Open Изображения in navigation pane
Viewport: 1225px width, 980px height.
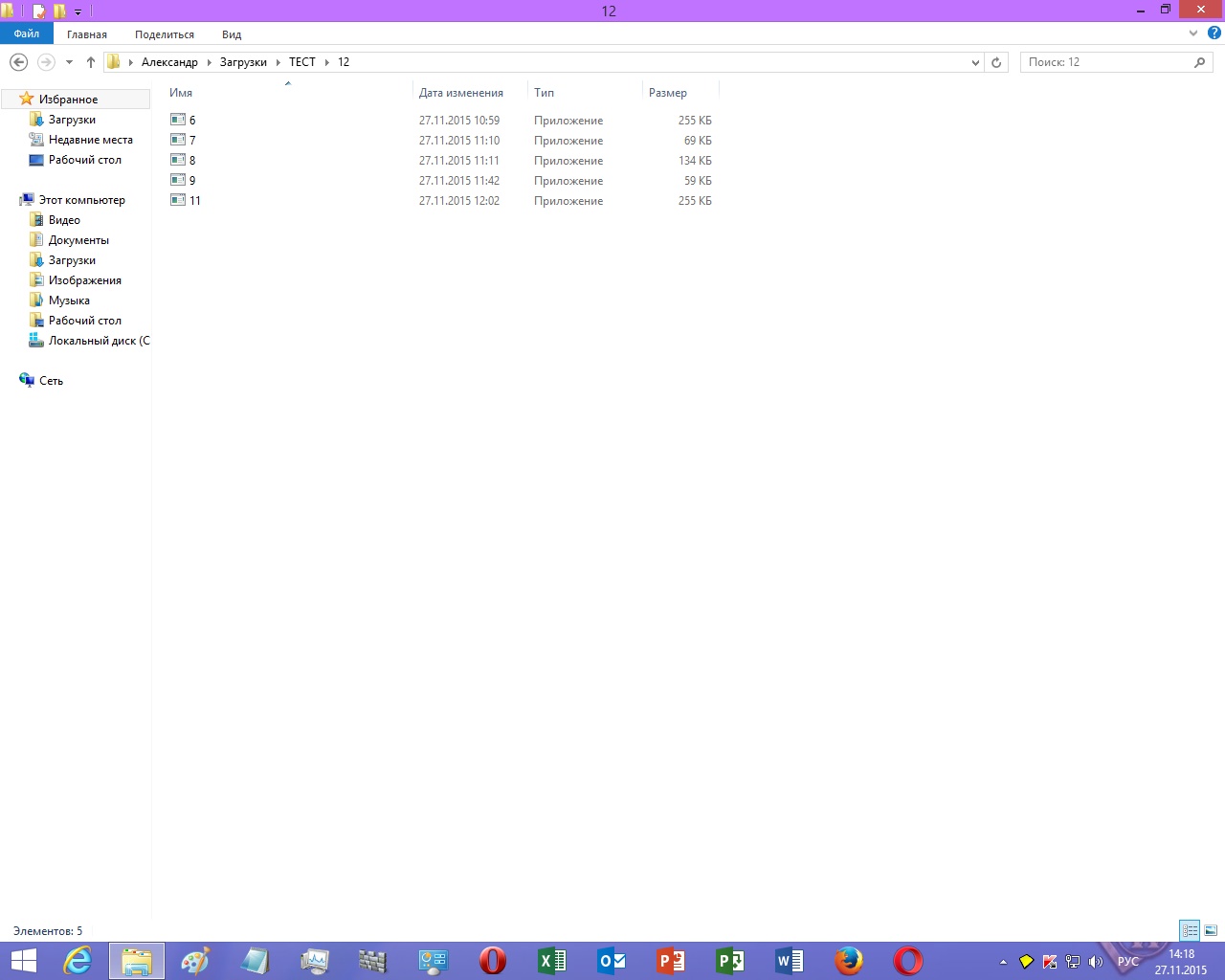(x=85, y=280)
